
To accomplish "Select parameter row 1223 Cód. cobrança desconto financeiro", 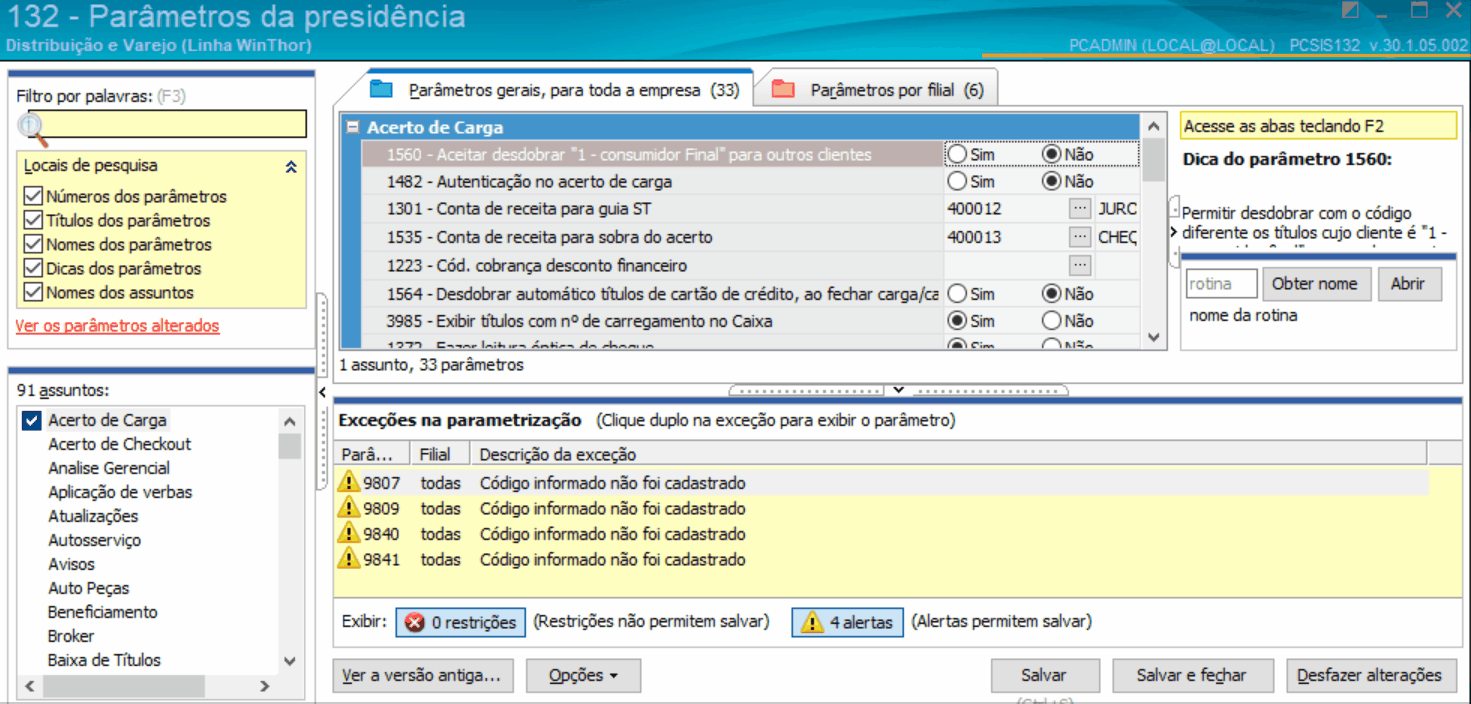I will tap(650, 265).
